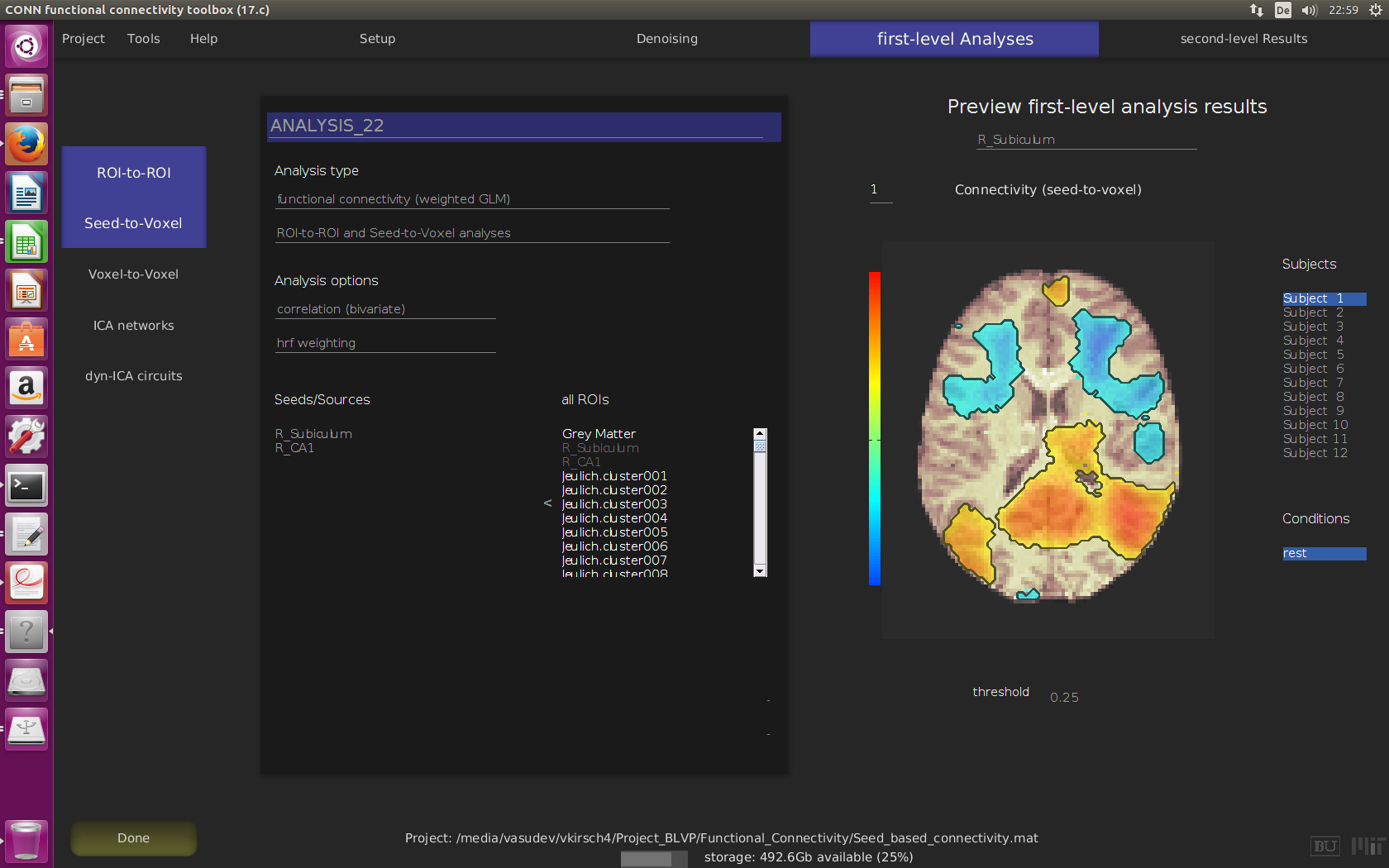This screenshot has width=1389, height=868.
Task: Select the ICA networks analysis option
Action: click(133, 326)
